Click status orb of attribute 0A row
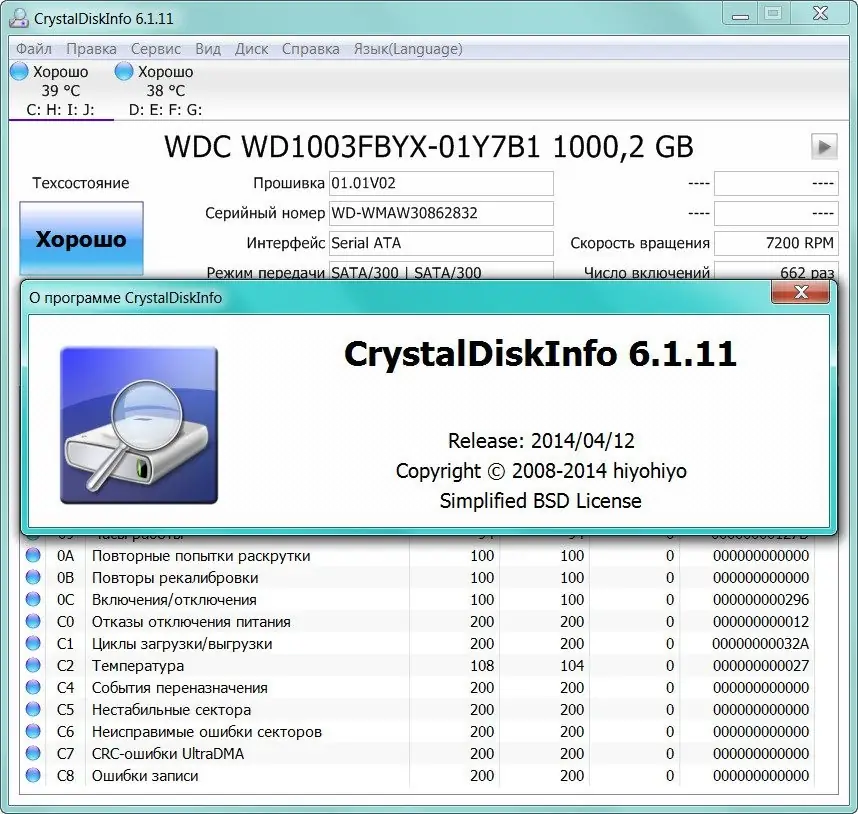This screenshot has height=814, width=858. pyautogui.click(x=33, y=555)
